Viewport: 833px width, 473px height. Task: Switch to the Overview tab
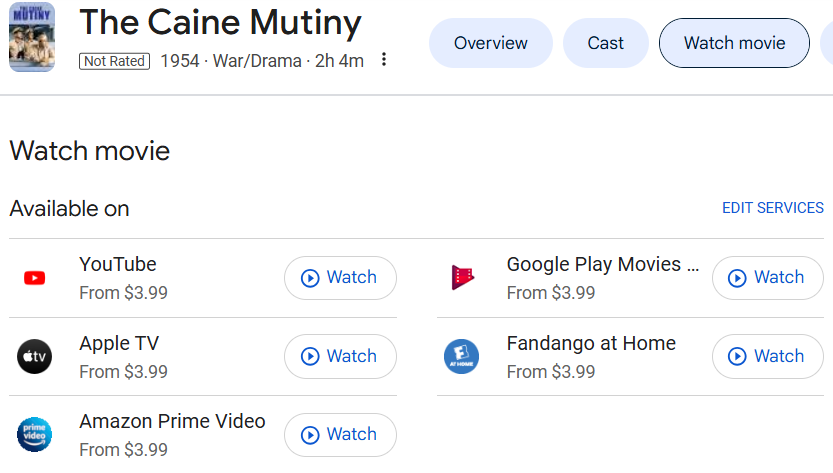(x=490, y=43)
